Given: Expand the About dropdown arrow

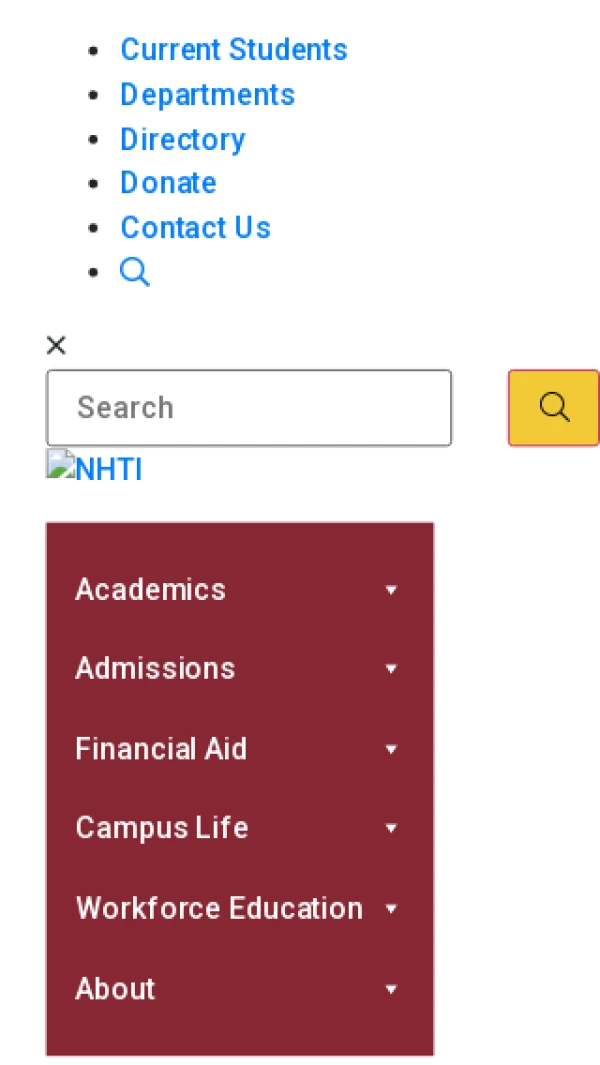Looking at the screenshot, I should (391, 989).
